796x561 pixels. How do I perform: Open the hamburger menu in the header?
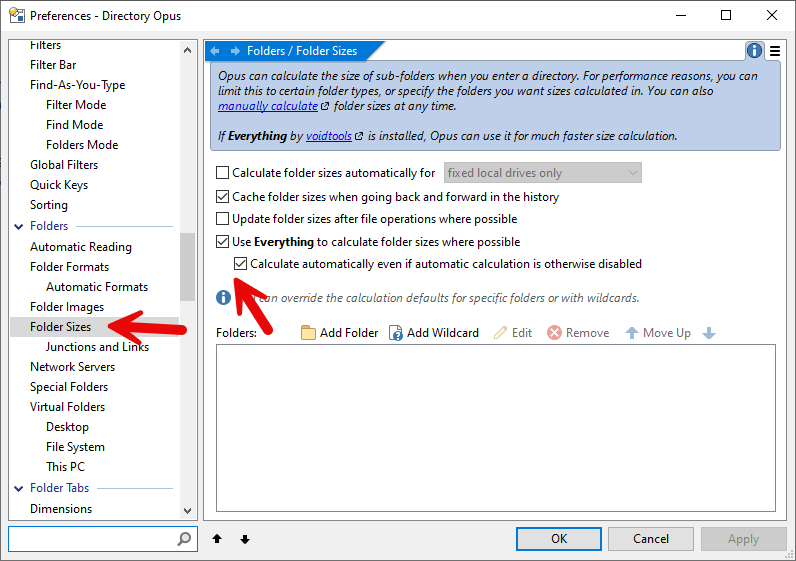pyautogui.click(x=775, y=51)
